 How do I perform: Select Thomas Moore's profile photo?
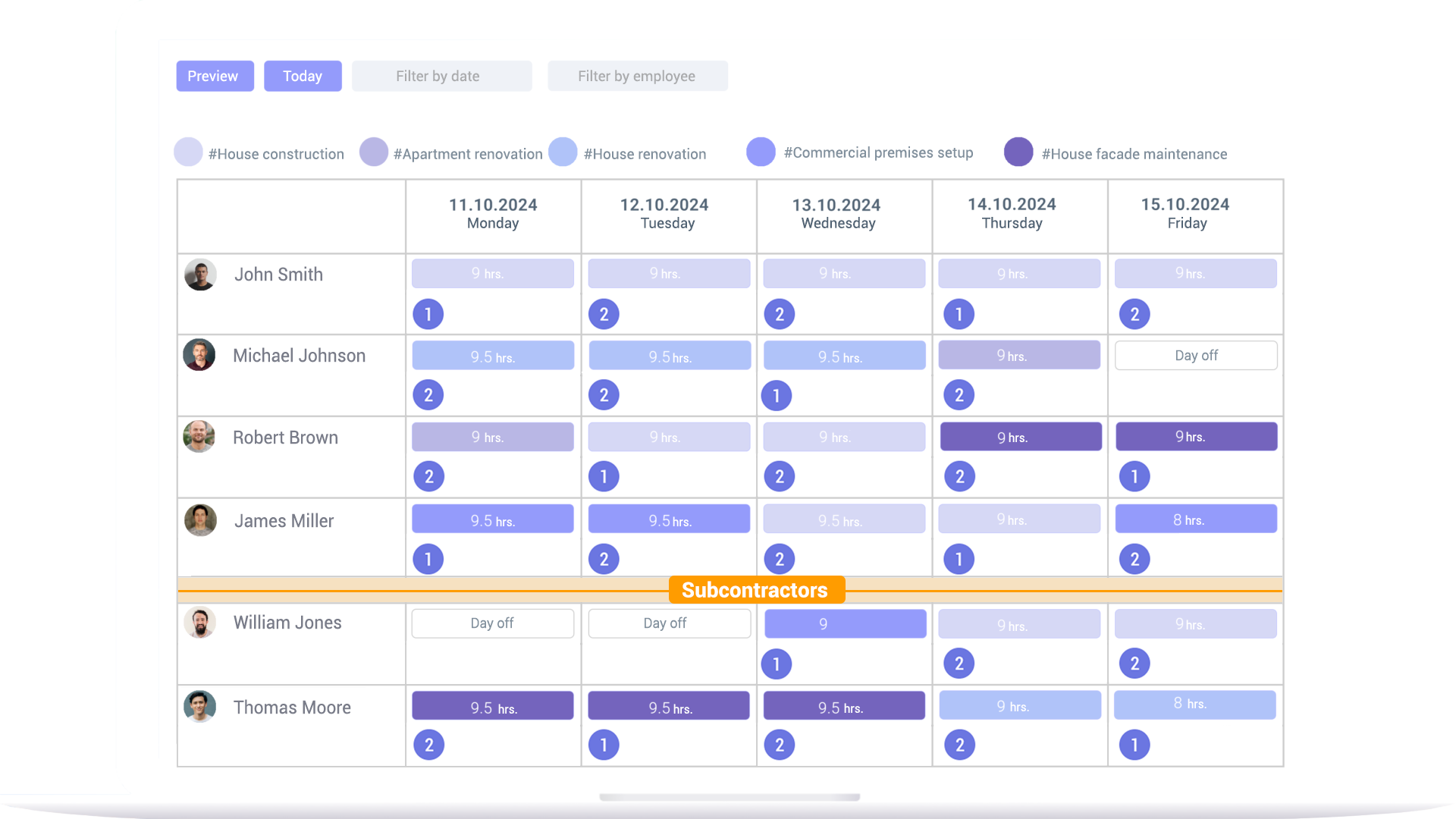click(199, 706)
